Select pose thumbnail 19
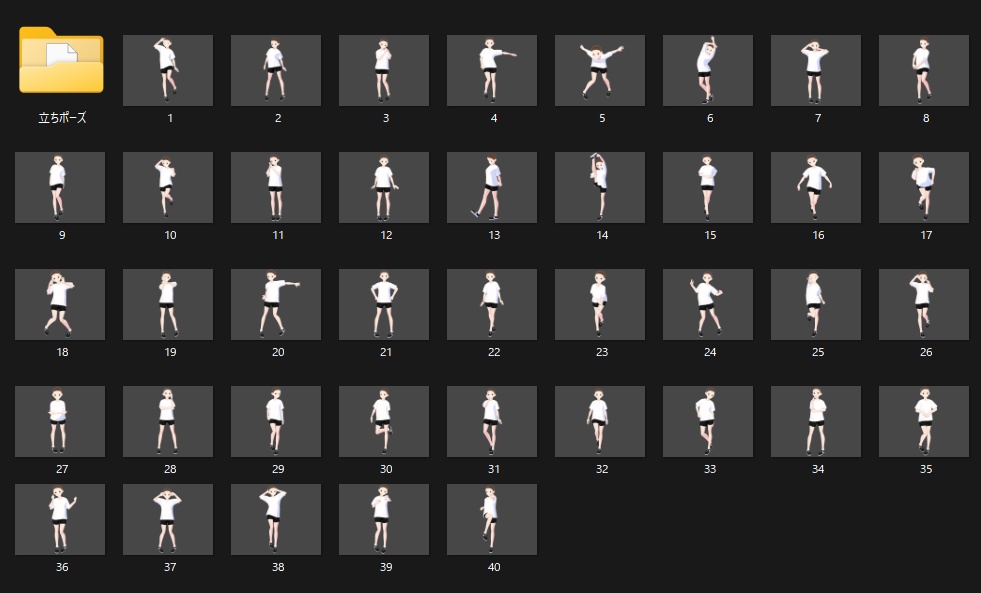This screenshot has height=593, width=981. [168, 304]
